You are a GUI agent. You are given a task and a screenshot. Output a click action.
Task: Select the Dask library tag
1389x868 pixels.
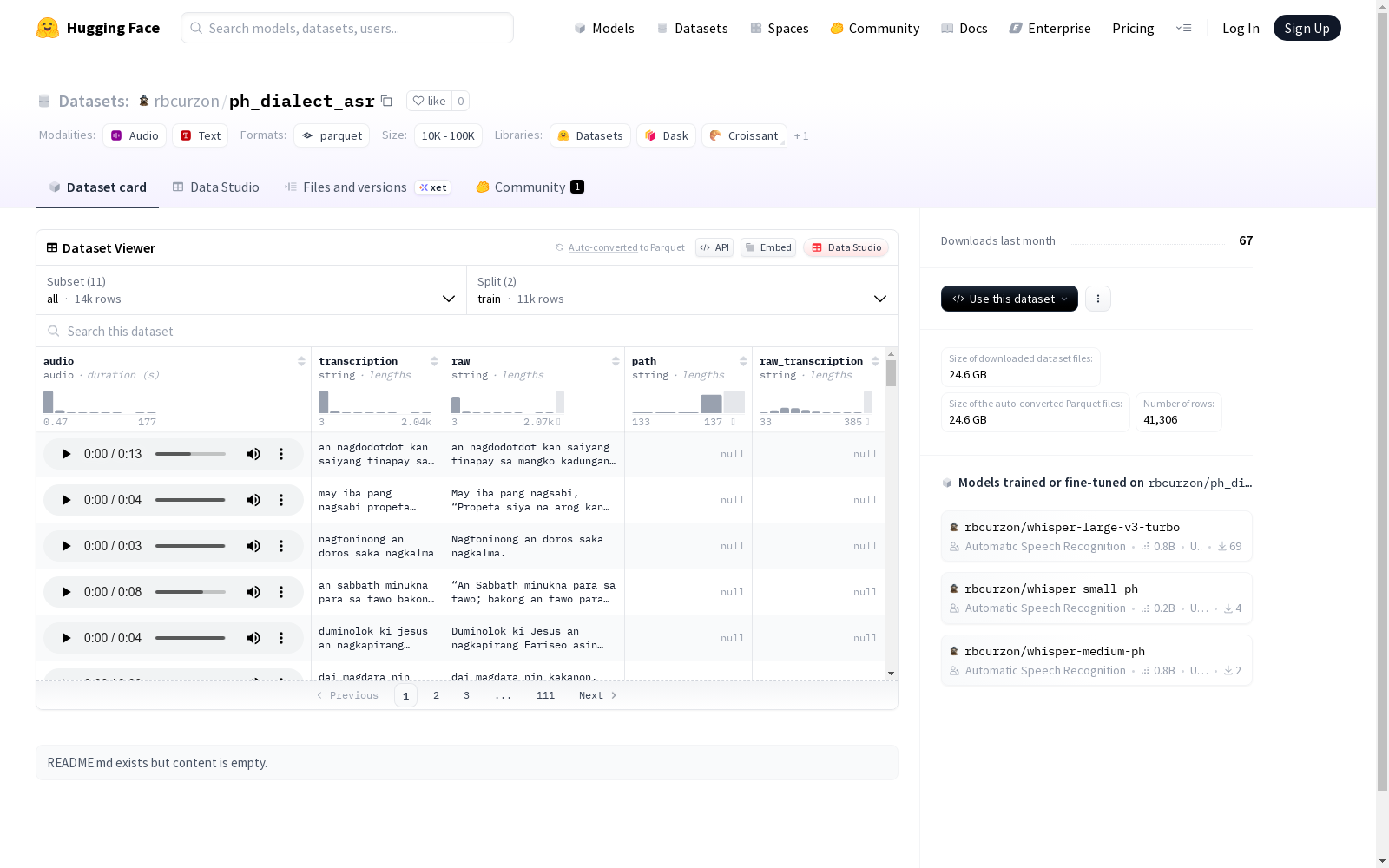coord(666,135)
